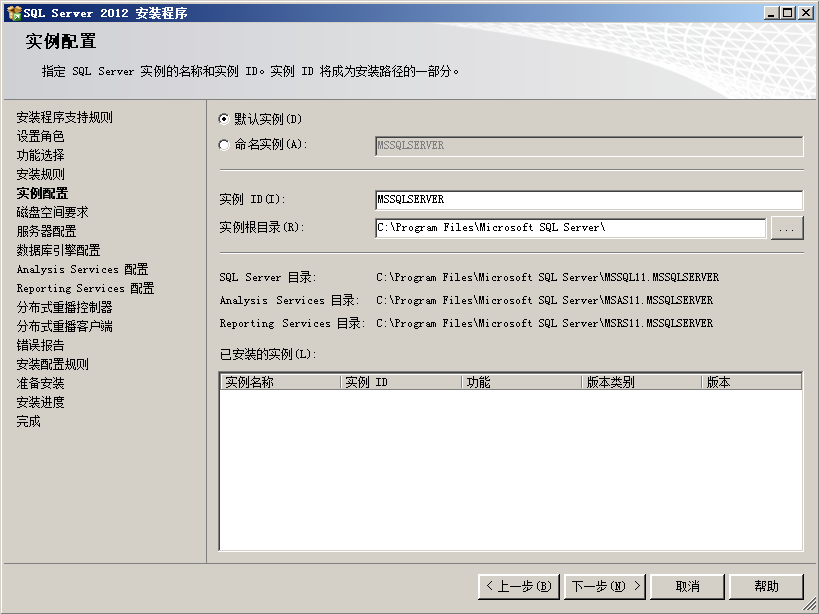Image resolution: width=819 pixels, height=614 pixels.
Task: Maximize the SQL Server 2012 installer window
Action: [x=788, y=13]
